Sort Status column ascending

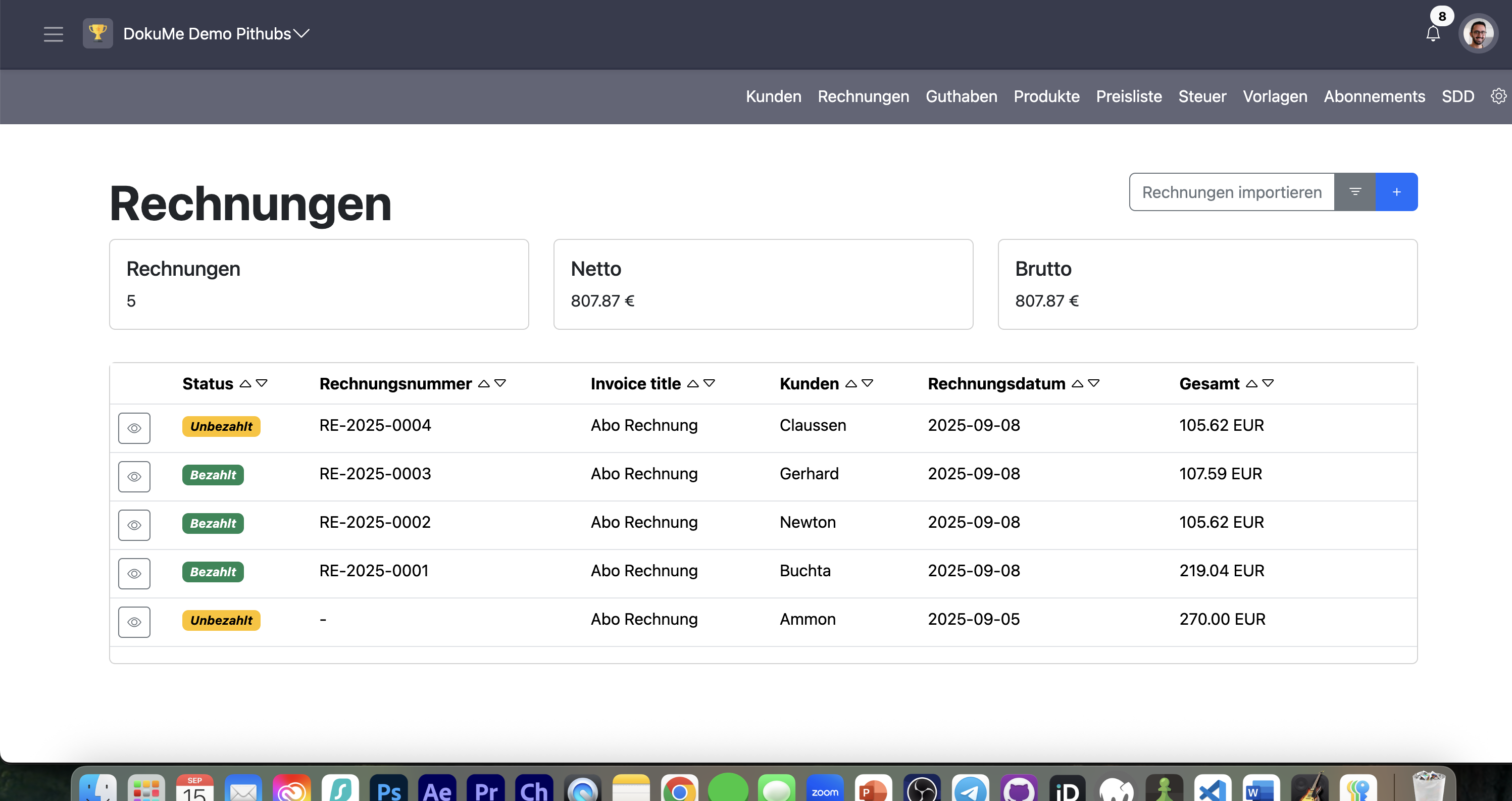pos(245,383)
